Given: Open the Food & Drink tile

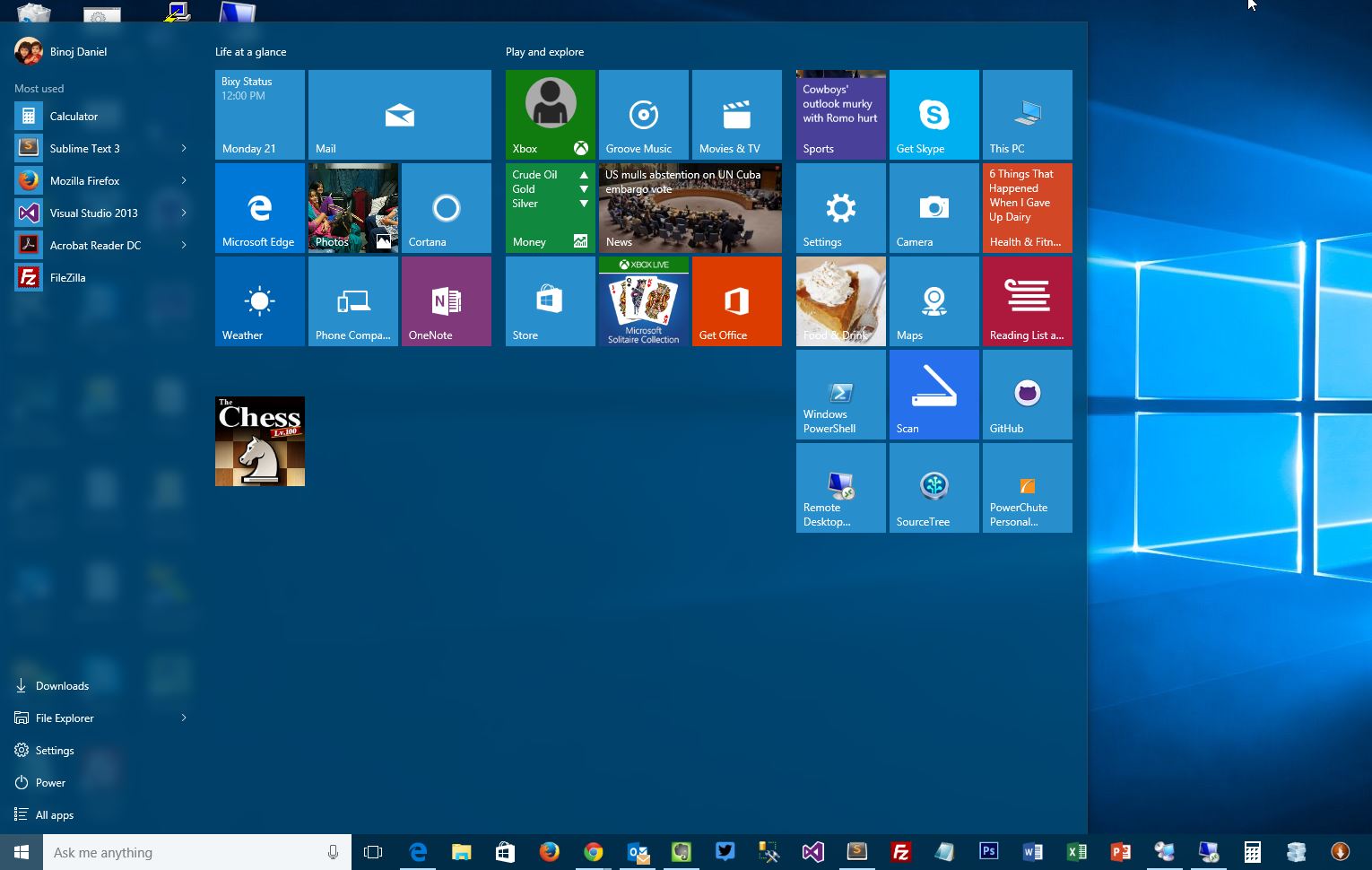Looking at the screenshot, I should pos(841,301).
